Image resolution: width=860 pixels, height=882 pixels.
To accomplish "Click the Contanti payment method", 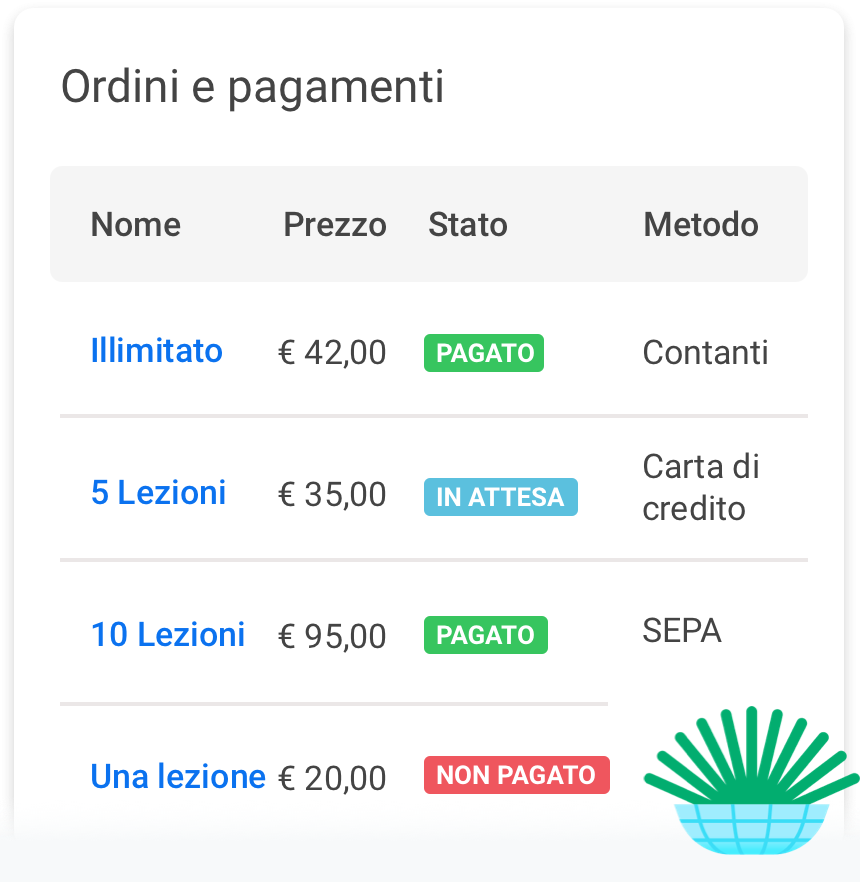I will point(705,353).
